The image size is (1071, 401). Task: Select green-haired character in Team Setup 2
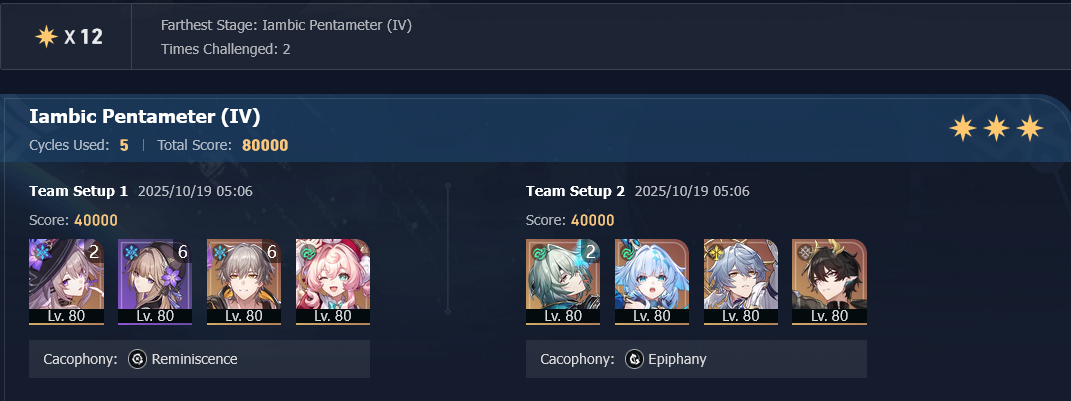(563, 281)
